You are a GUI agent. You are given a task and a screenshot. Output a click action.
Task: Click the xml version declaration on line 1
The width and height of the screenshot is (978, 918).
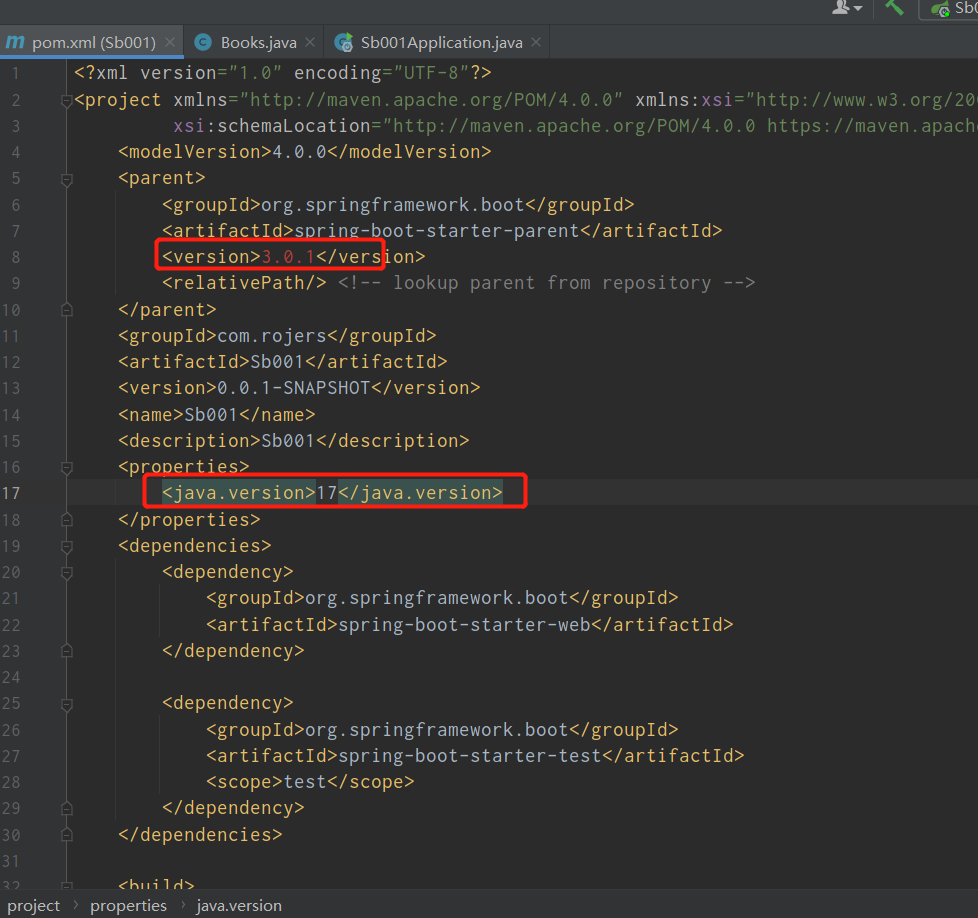click(283, 73)
